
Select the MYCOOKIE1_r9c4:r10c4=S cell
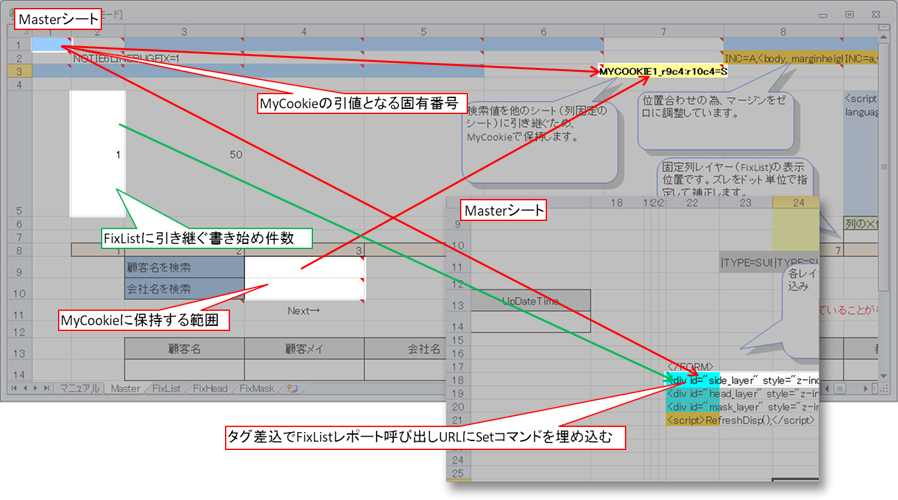(x=663, y=71)
